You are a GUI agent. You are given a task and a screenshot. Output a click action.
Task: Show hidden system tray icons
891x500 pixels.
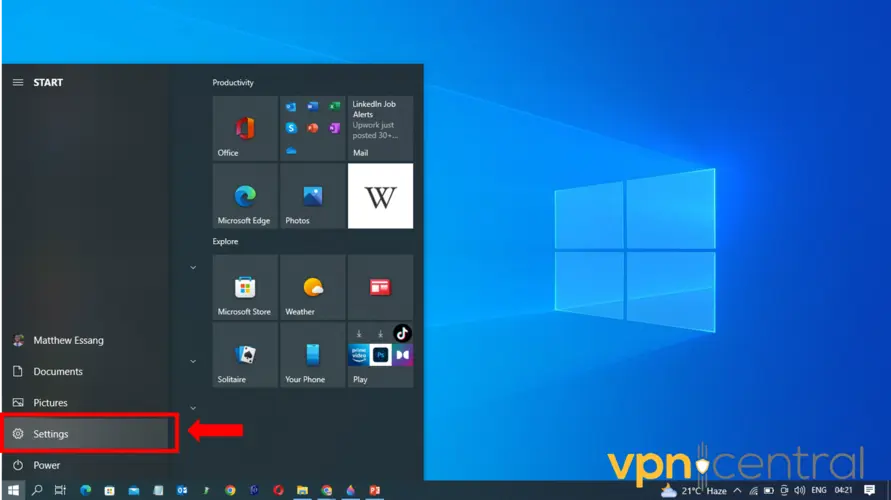738,490
